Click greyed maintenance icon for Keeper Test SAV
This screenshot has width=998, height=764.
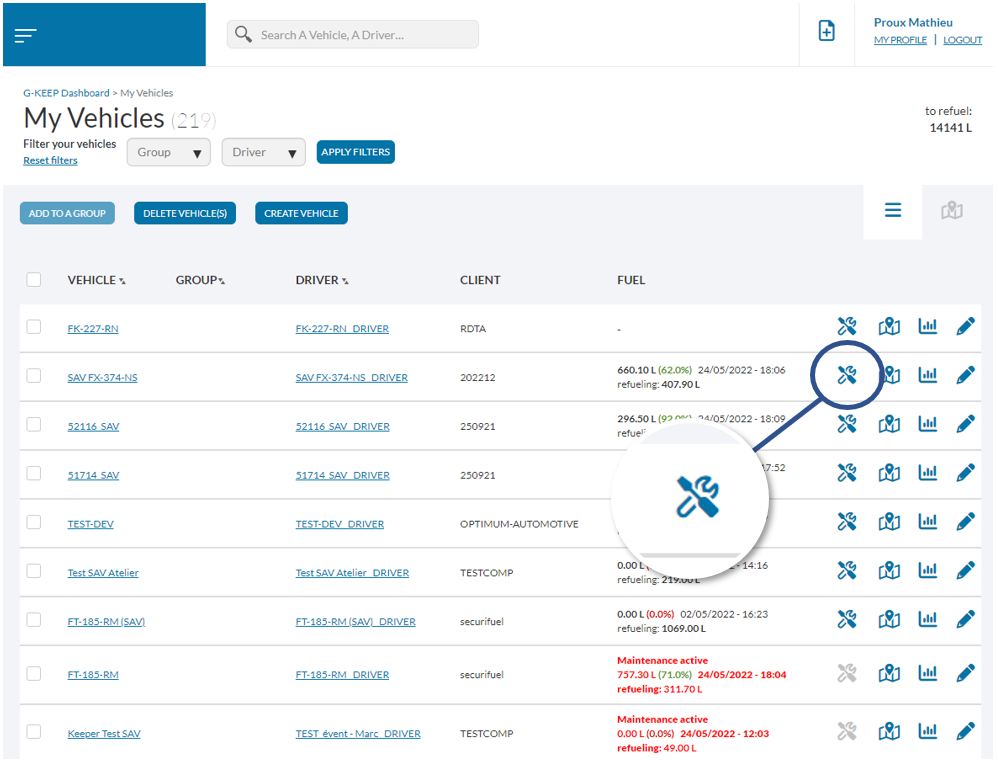[847, 732]
